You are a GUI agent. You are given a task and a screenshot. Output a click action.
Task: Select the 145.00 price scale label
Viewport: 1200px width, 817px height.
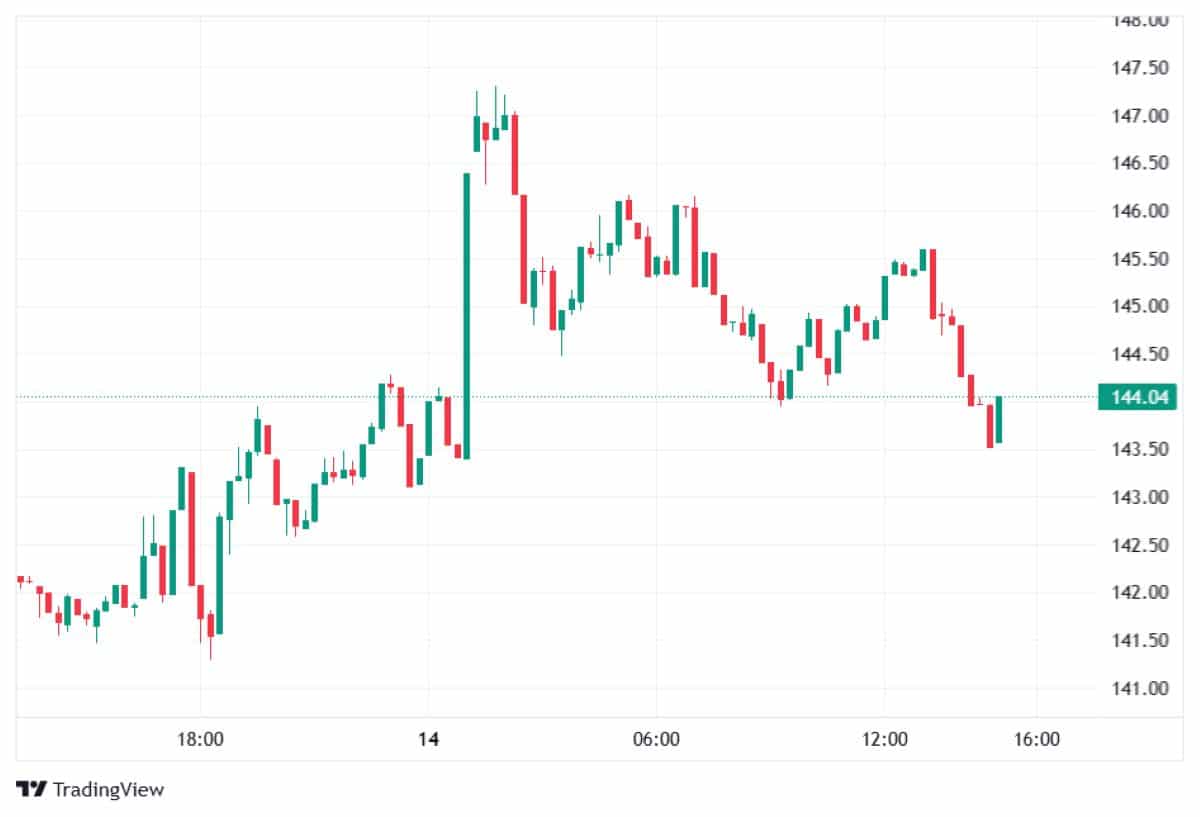1139,306
